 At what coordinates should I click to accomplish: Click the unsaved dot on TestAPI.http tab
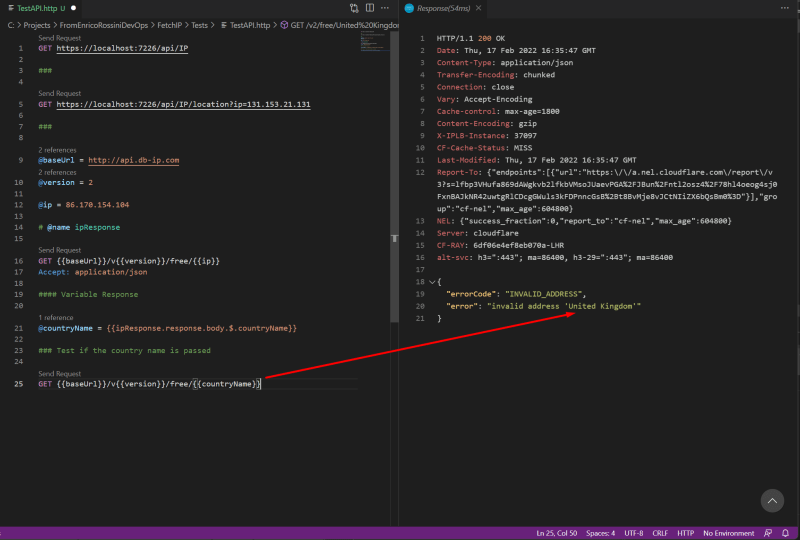(73, 8)
